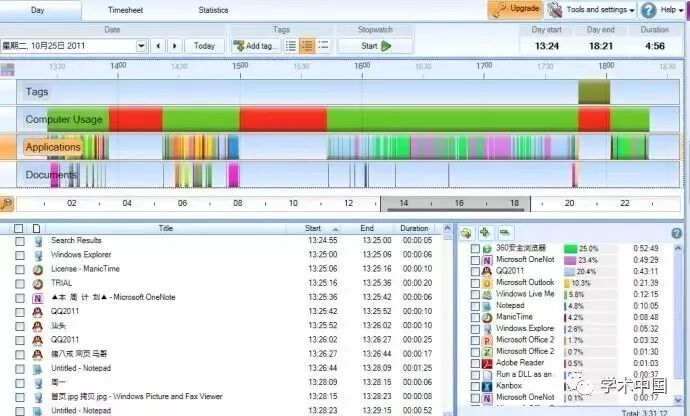Click the ManicTime icon in summary list
Screen dimensions: 690x416
click(x=487, y=317)
